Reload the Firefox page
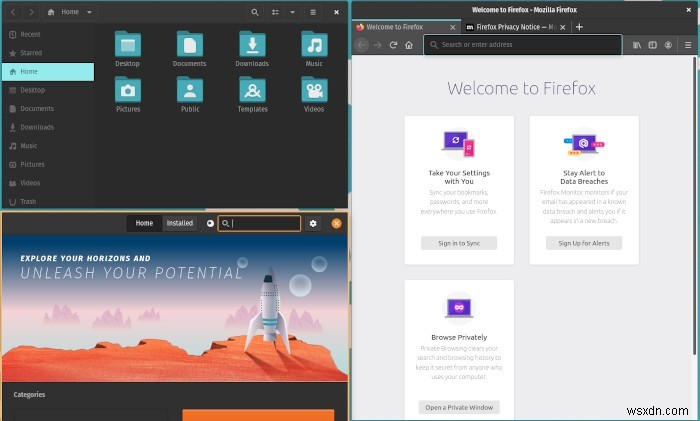 pos(393,45)
